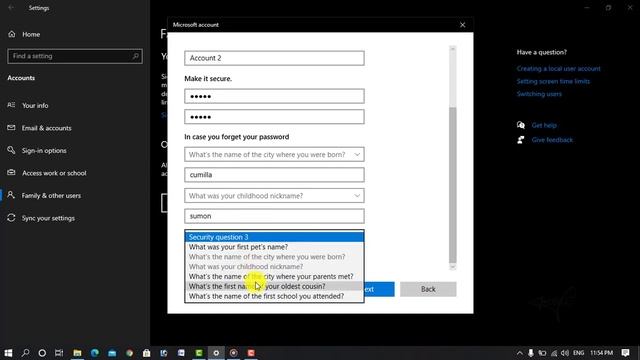The height and width of the screenshot is (360, 640).
Task: Click the first password field
Action: 274,96
